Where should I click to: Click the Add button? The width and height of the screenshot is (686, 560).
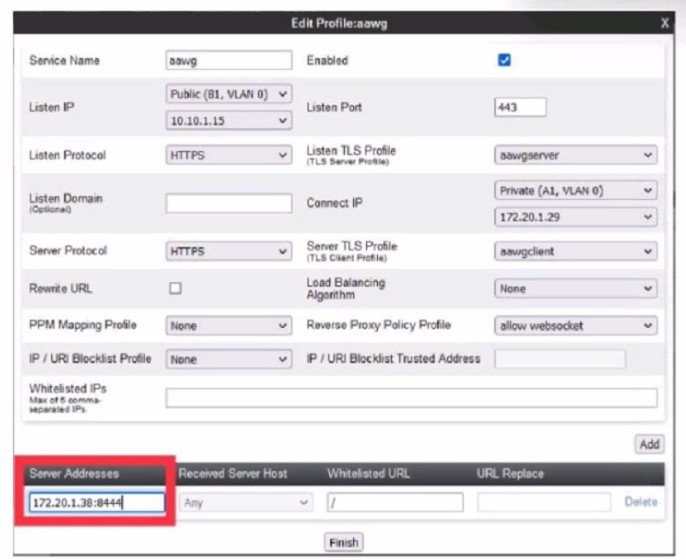[649, 445]
